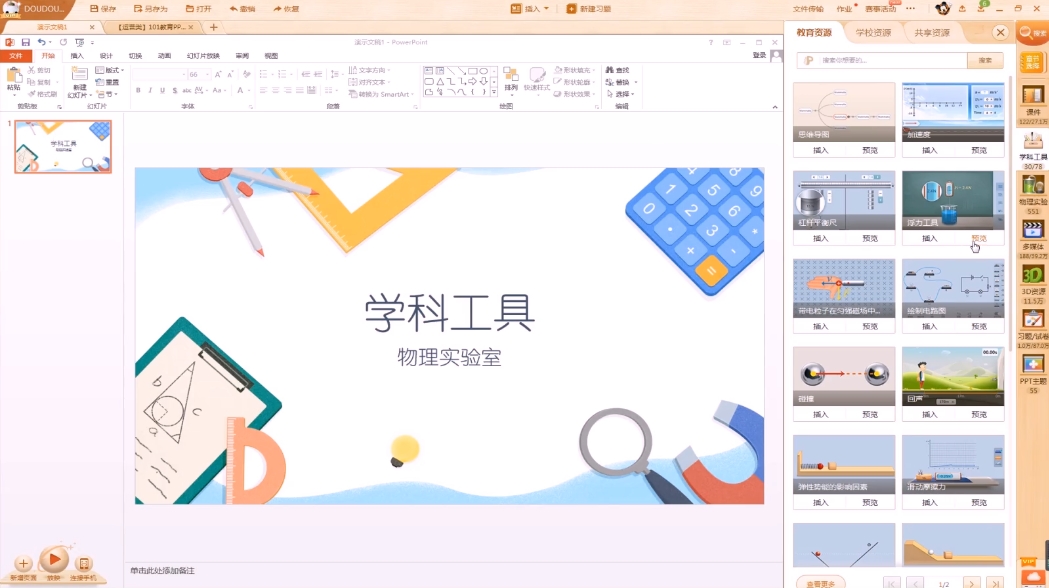Toggle italic formatting
Viewport: 1049px width, 588px height.
[150, 90]
